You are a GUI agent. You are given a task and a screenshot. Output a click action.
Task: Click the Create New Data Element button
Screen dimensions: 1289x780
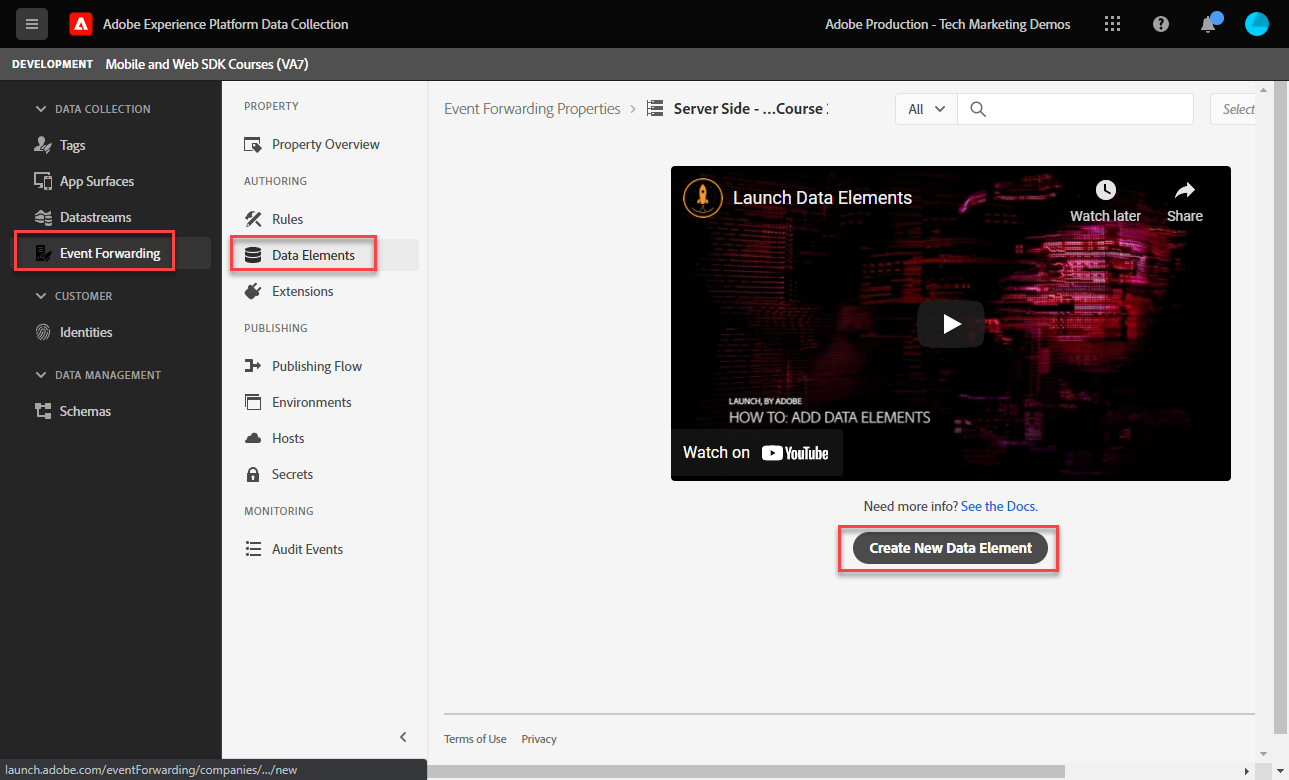[x=950, y=548]
